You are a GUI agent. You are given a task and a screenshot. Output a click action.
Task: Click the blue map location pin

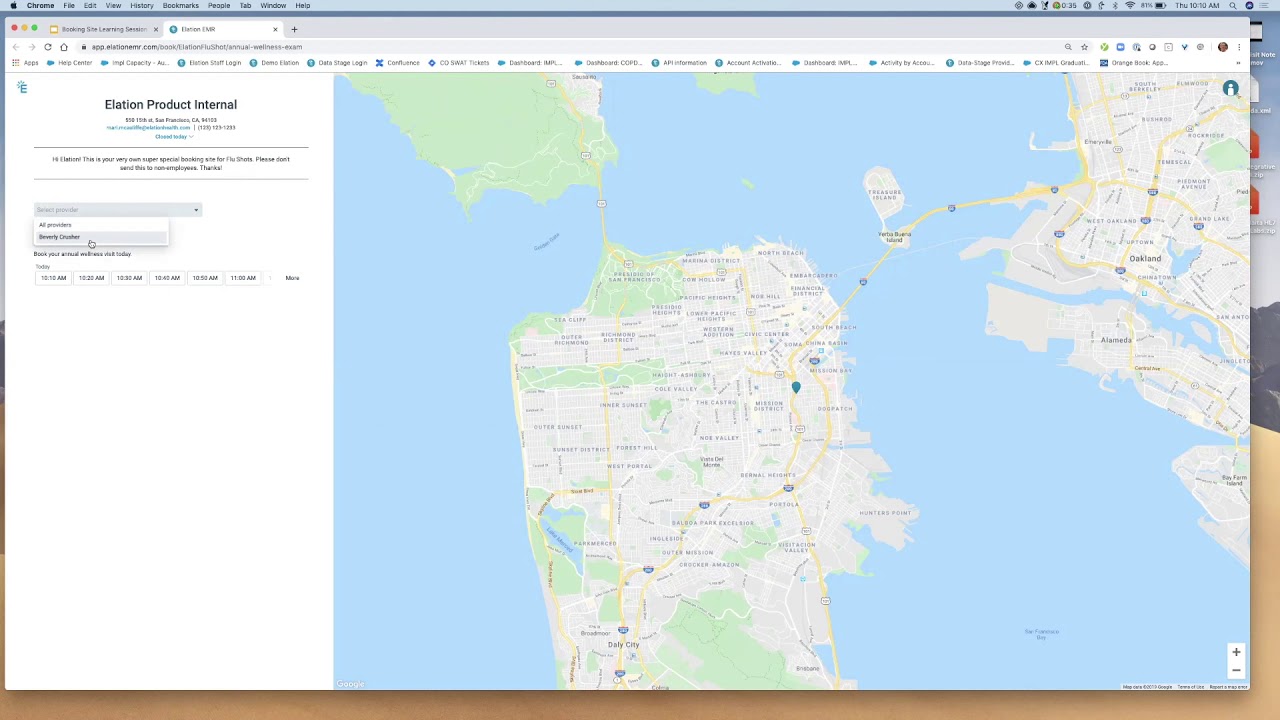[x=796, y=387]
